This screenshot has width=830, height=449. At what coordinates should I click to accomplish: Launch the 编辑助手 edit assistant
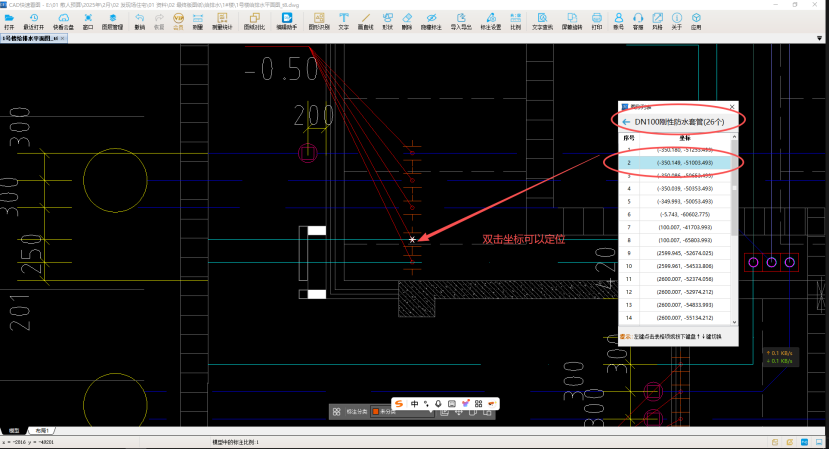[x=286, y=21]
